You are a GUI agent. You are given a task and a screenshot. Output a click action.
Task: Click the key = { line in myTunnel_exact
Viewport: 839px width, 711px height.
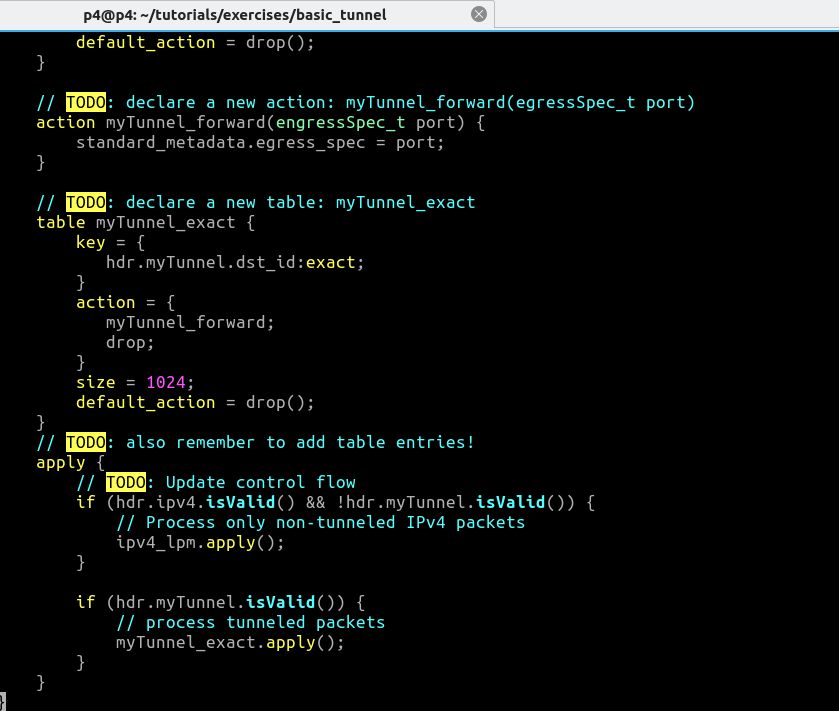pos(100,242)
